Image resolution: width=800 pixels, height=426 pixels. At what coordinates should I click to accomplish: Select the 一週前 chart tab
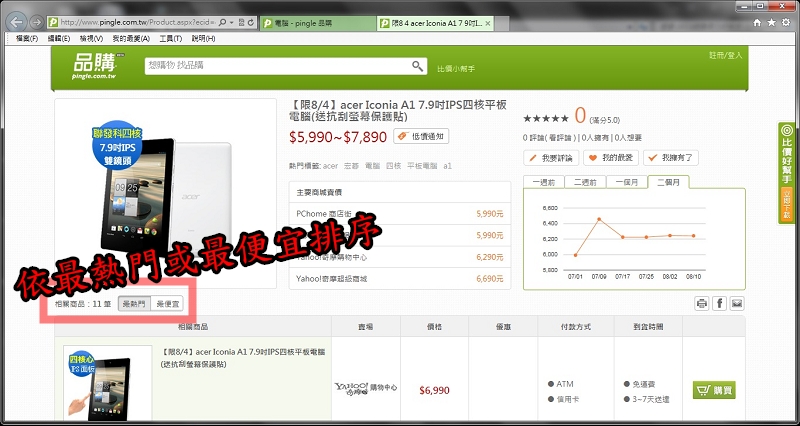(543, 182)
